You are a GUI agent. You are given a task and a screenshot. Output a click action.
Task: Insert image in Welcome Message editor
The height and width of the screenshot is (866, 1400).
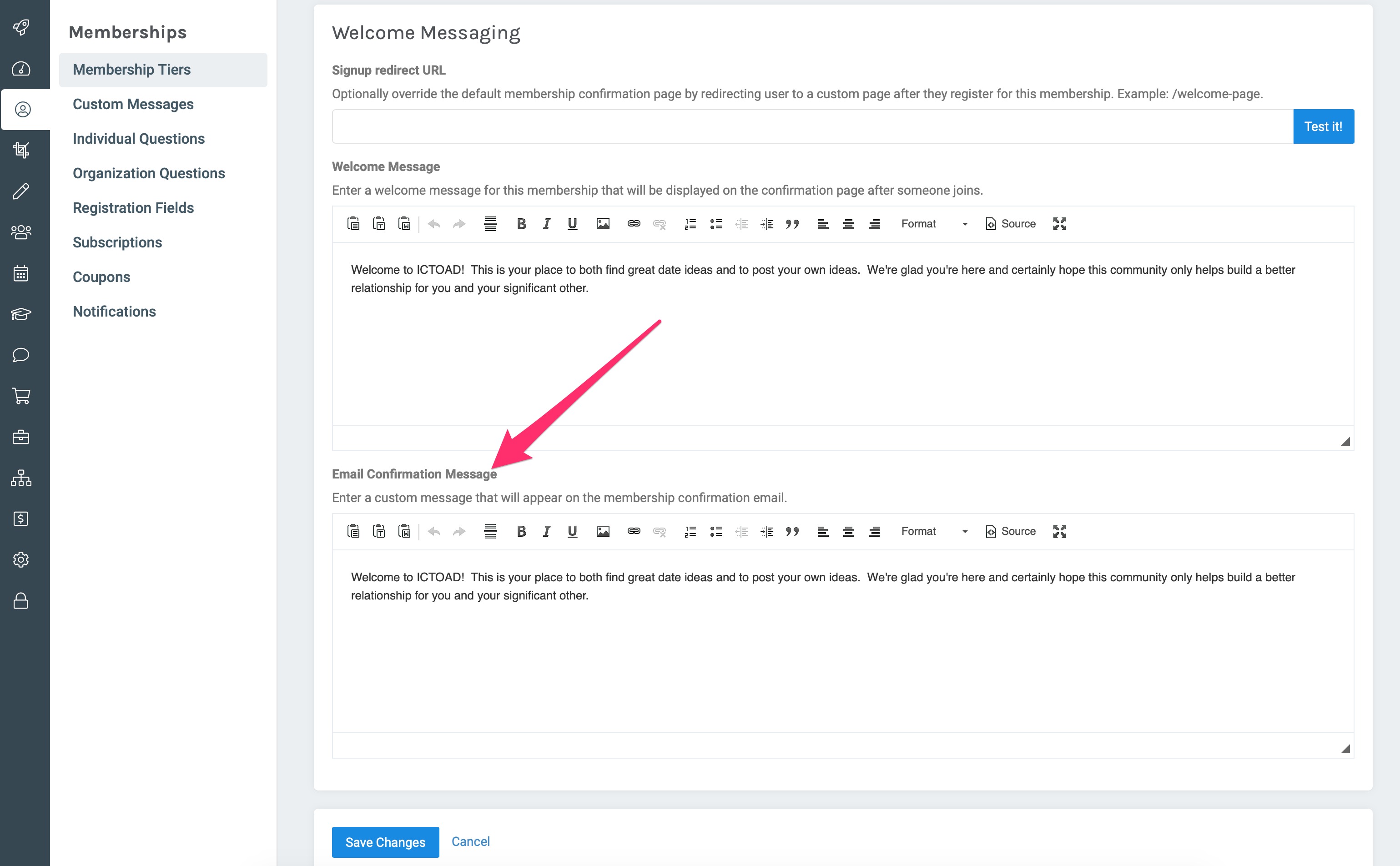[602, 224]
